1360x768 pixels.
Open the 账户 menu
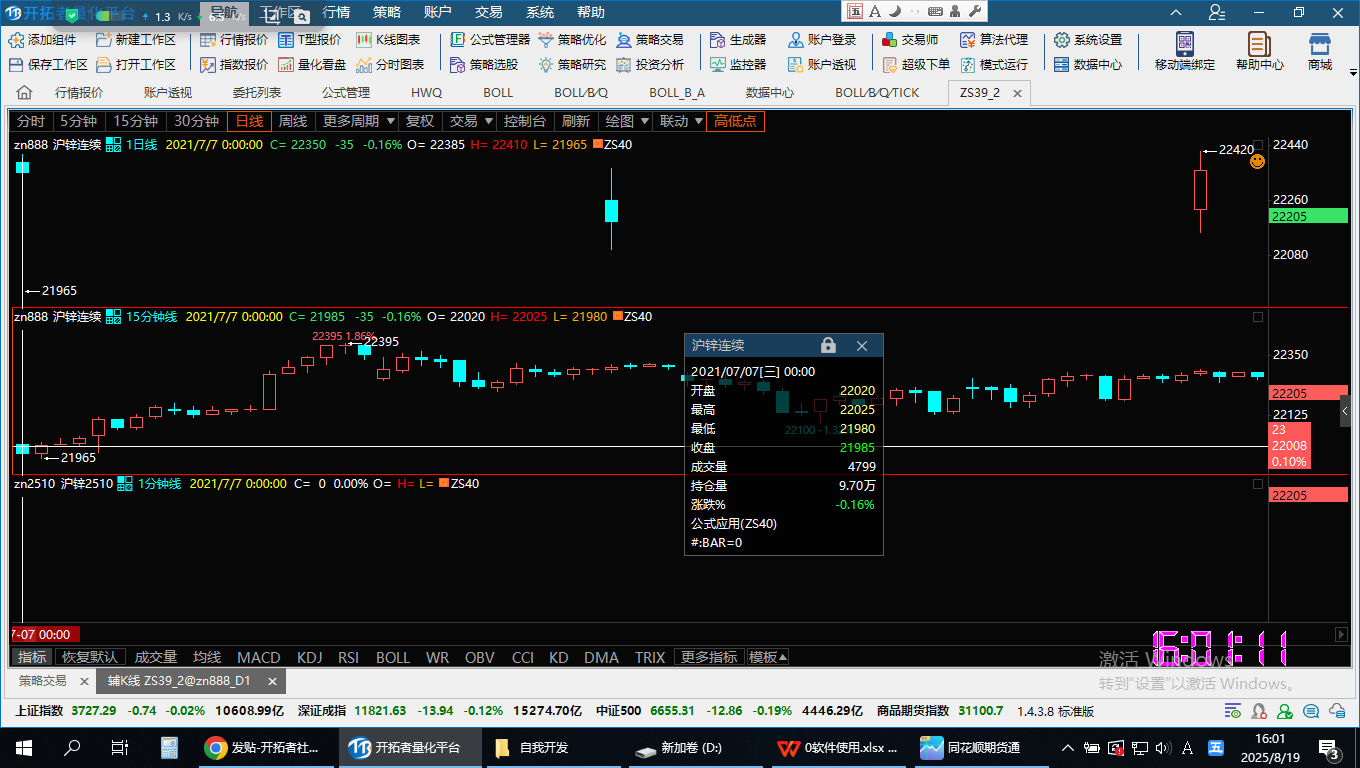pyautogui.click(x=438, y=12)
